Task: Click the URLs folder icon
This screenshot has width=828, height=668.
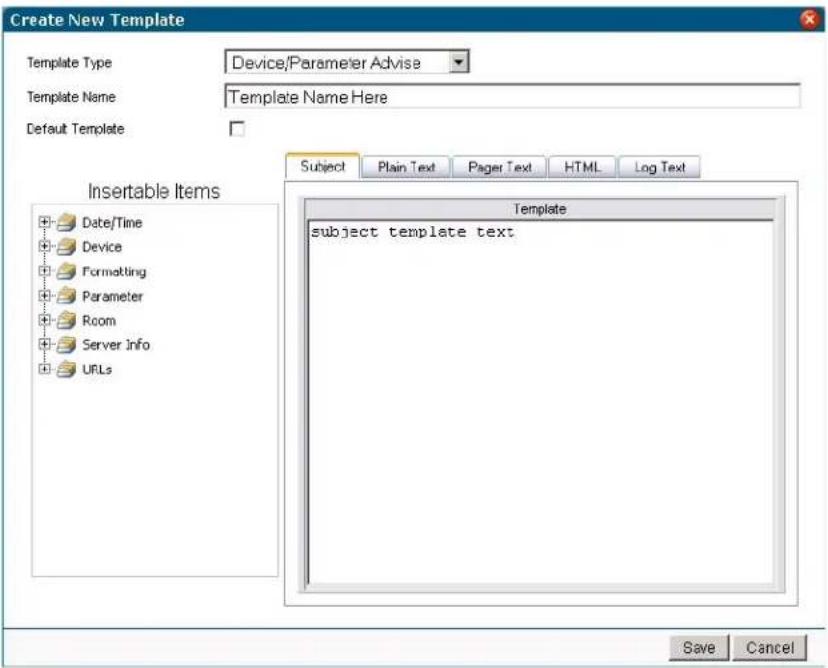Action: point(67,369)
